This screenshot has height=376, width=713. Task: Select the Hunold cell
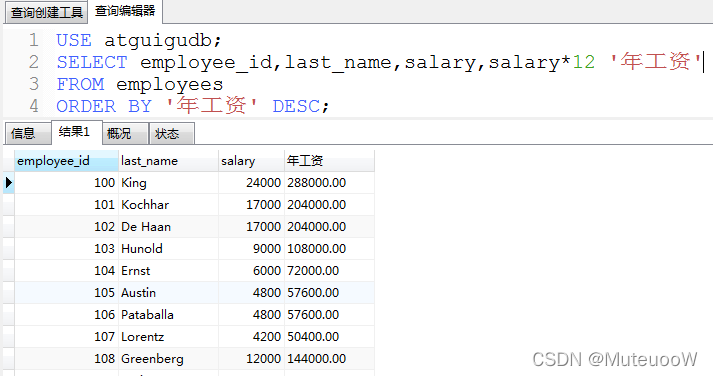168,249
